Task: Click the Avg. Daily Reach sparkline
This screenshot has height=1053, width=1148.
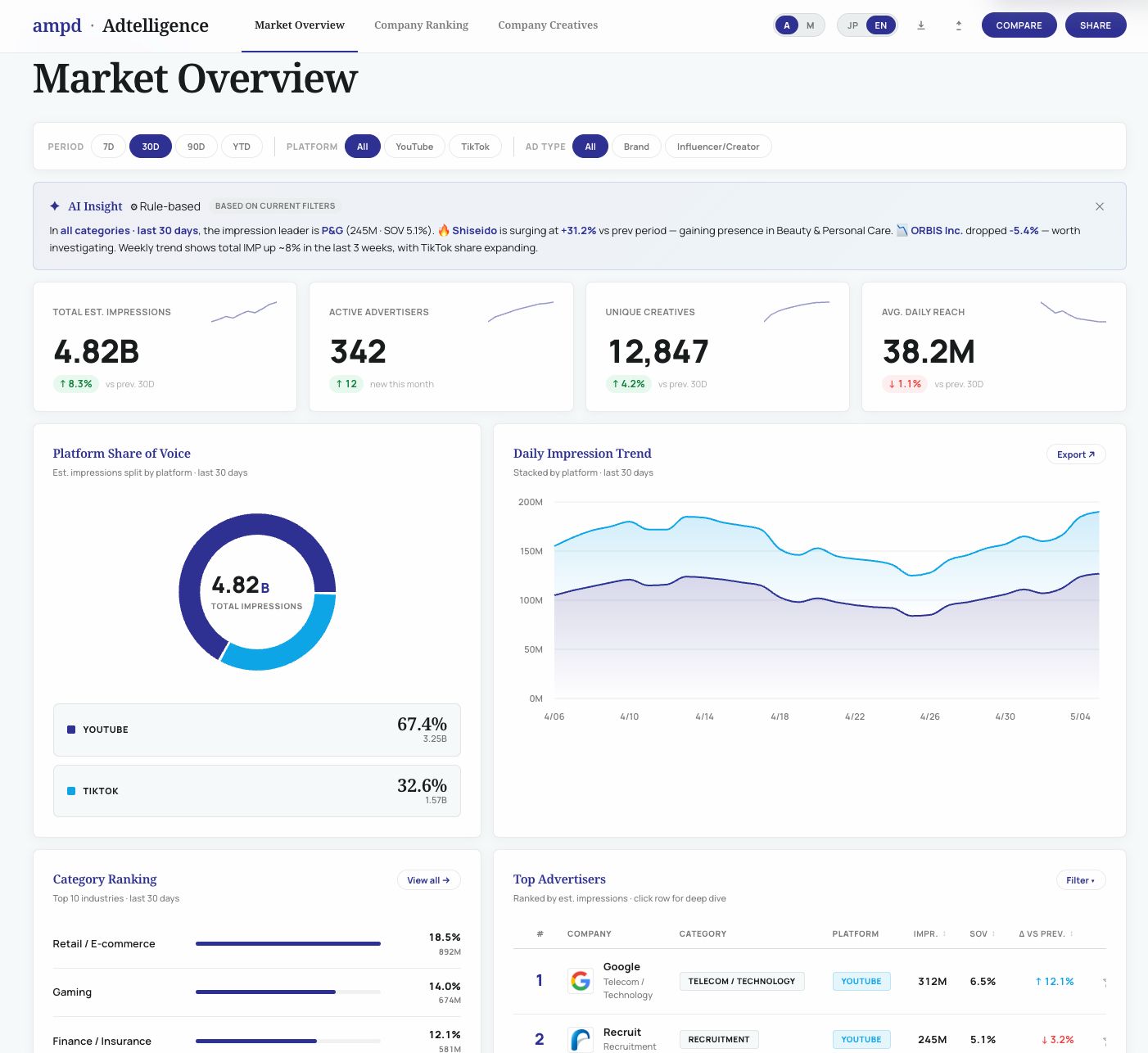Action: pyautogui.click(x=1073, y=312)
